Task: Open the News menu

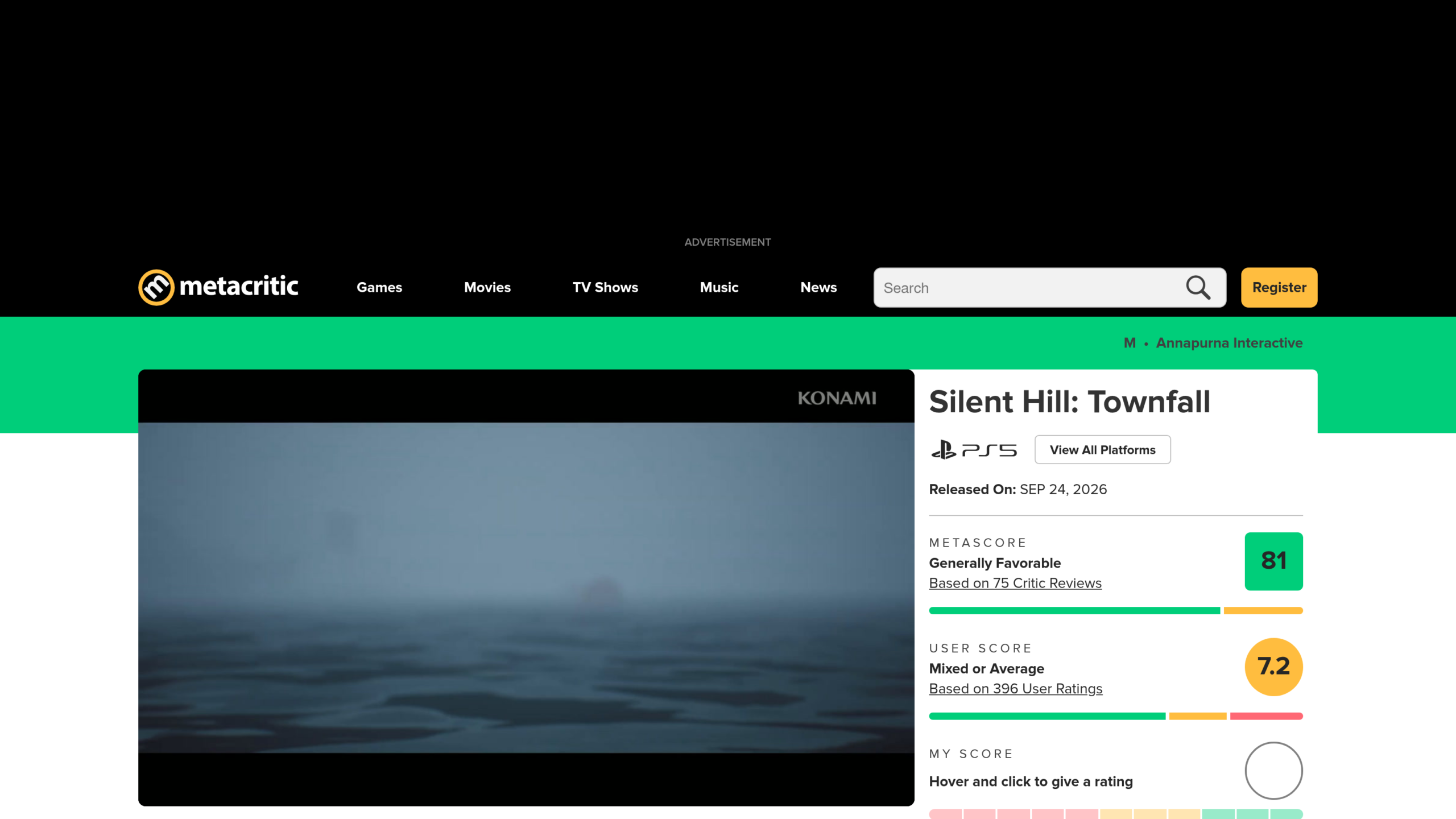Action: (818, 287)
